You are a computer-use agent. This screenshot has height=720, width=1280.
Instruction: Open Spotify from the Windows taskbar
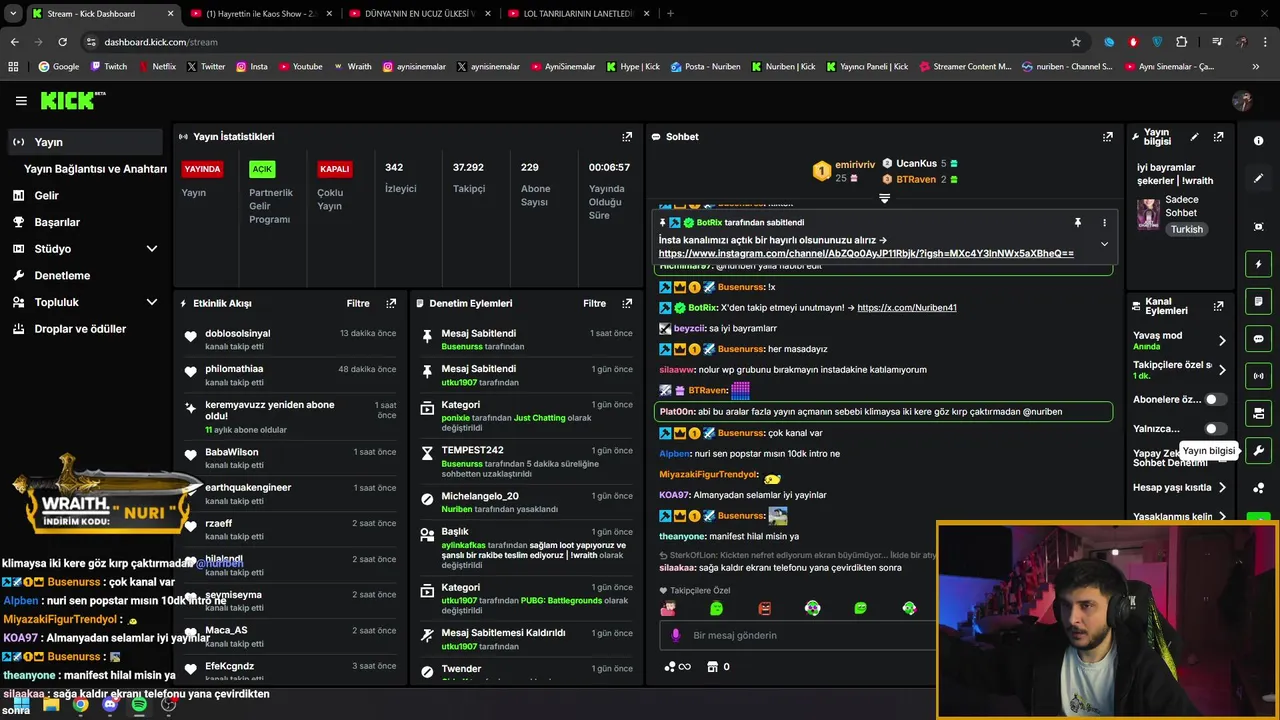[x=139, y=704]
